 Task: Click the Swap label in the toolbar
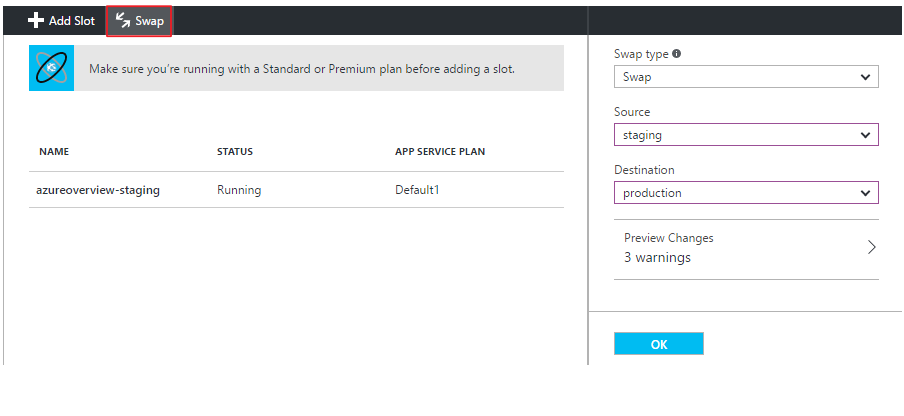[x=150, y=21]
